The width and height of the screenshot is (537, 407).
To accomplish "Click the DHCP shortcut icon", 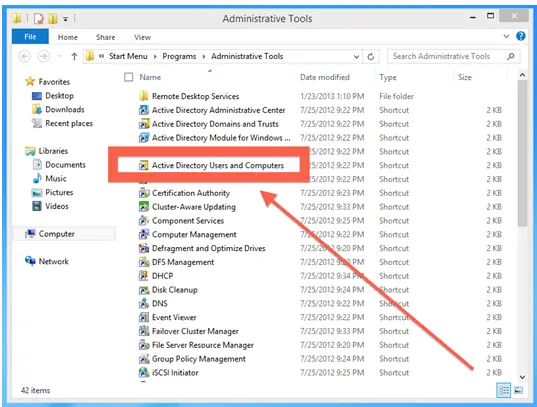I will tap(144, 276).
